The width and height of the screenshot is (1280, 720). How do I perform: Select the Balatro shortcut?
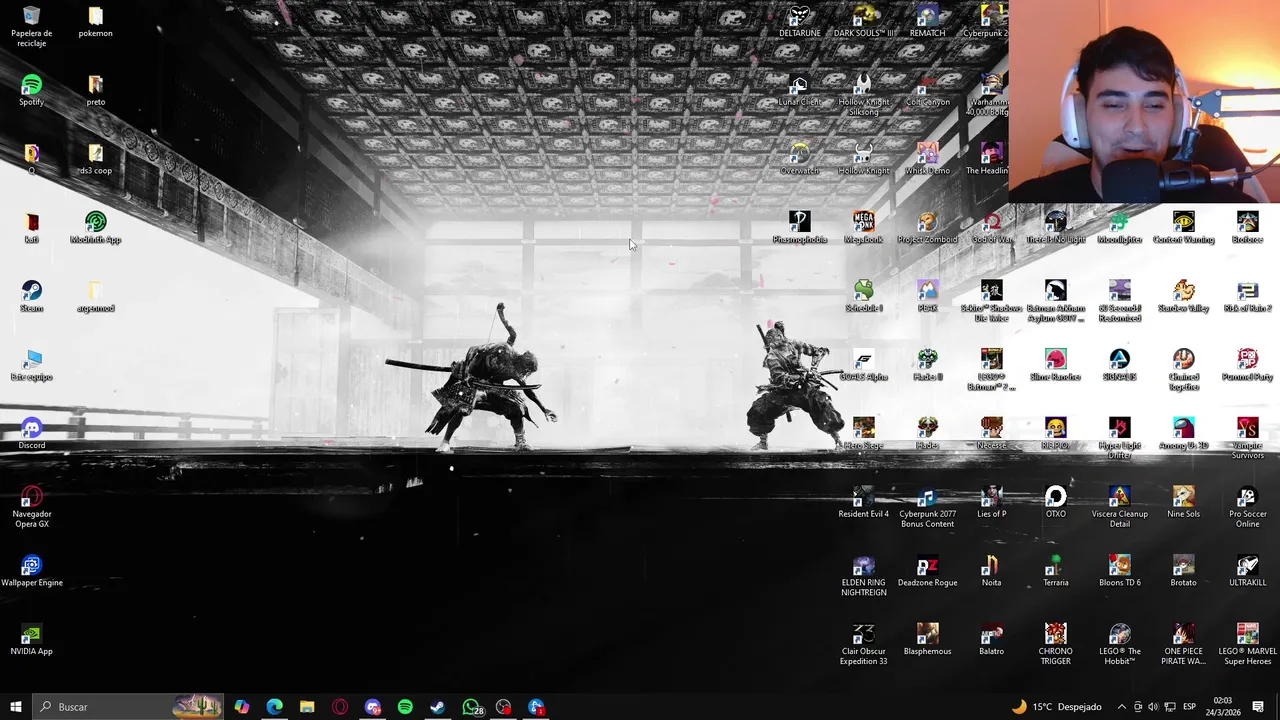991,639
